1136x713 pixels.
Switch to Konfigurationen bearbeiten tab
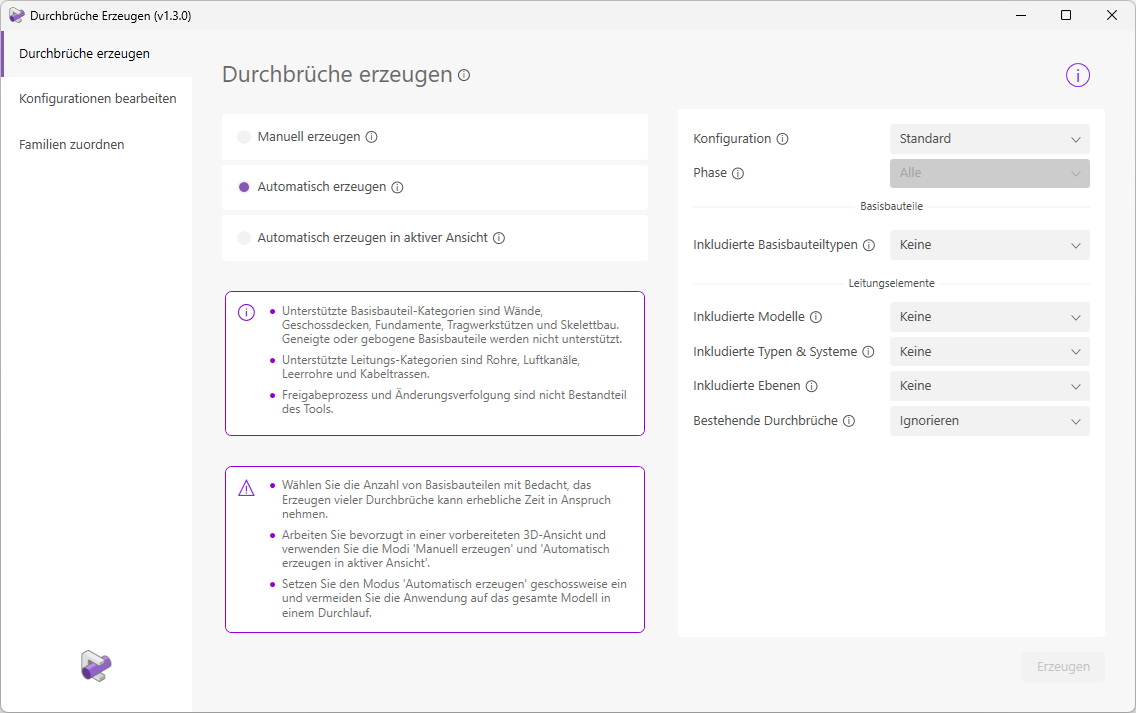click(98, 99)
